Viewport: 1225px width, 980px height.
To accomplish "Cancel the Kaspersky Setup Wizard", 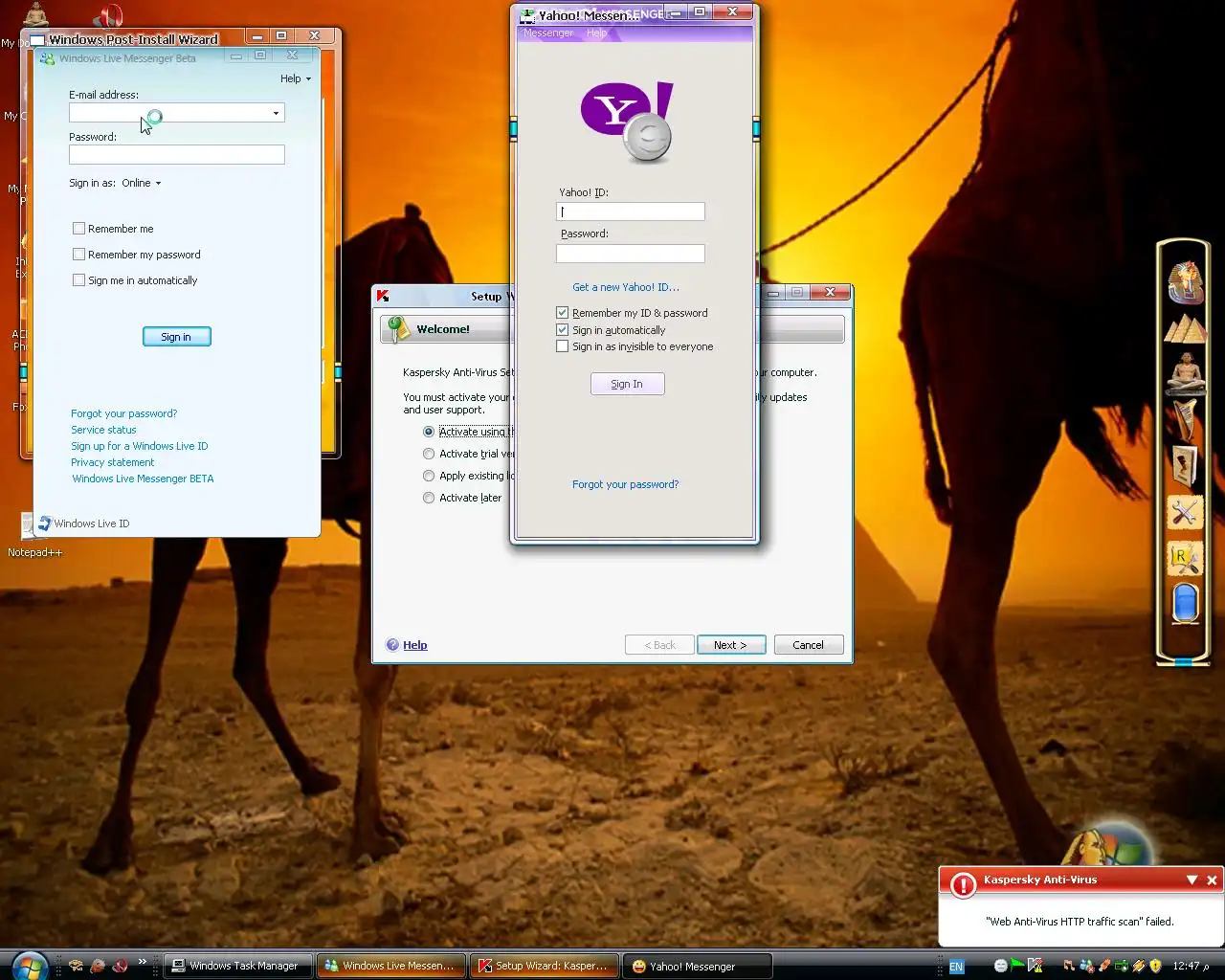I will click(808, 645).
